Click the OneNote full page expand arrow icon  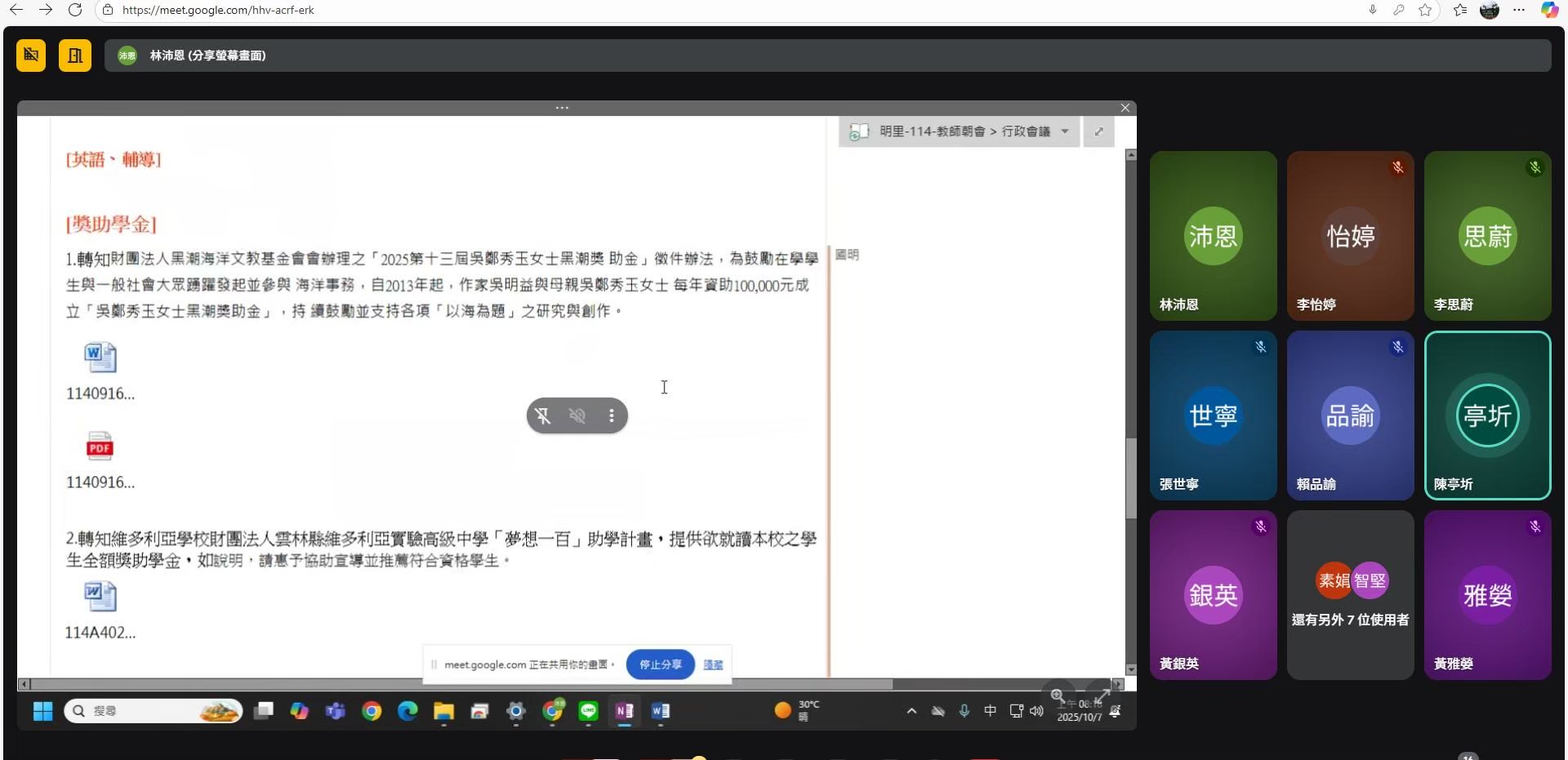coord(1098,131)
